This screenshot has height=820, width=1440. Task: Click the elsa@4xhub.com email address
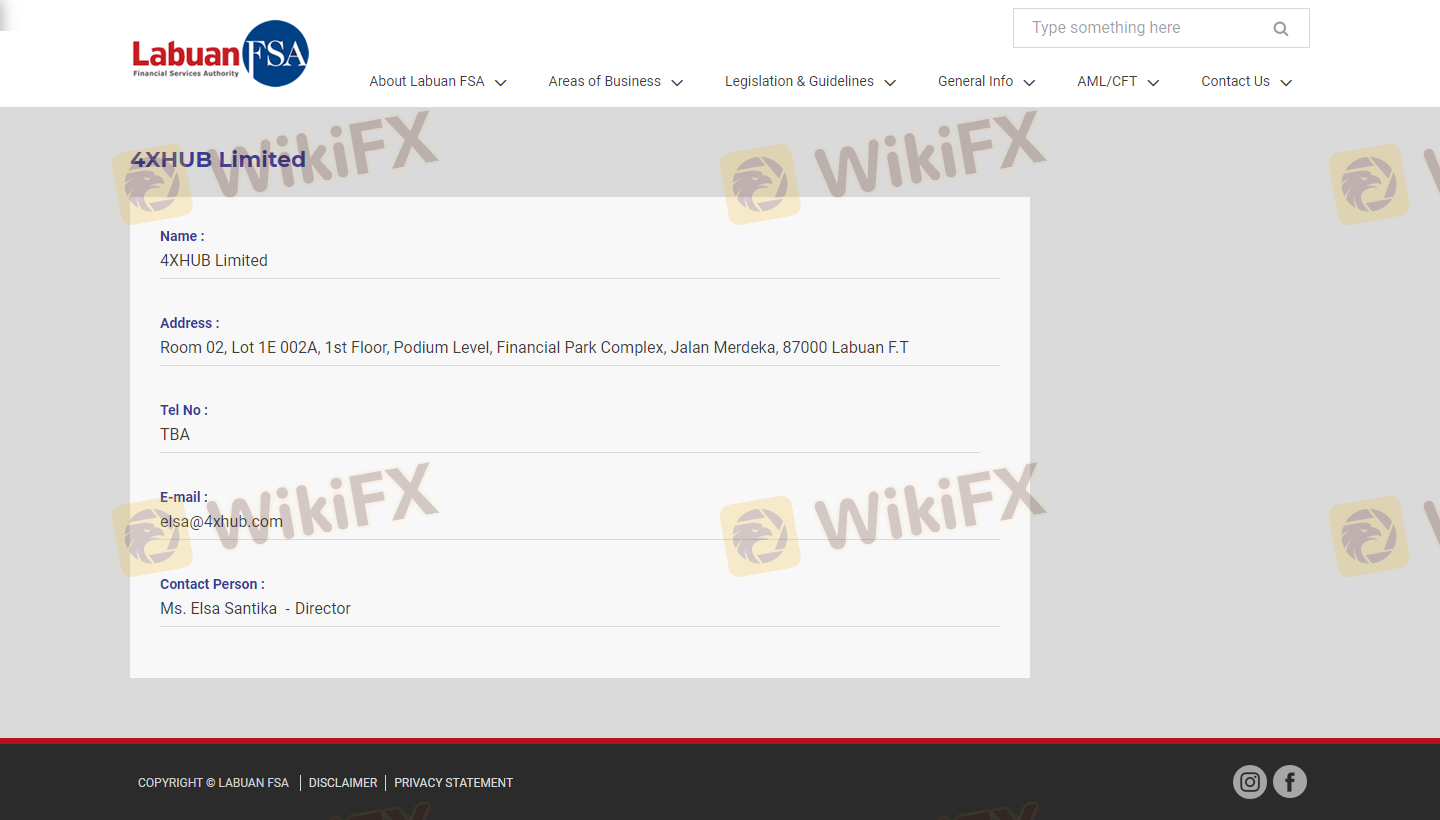click(x=221, y=522)
